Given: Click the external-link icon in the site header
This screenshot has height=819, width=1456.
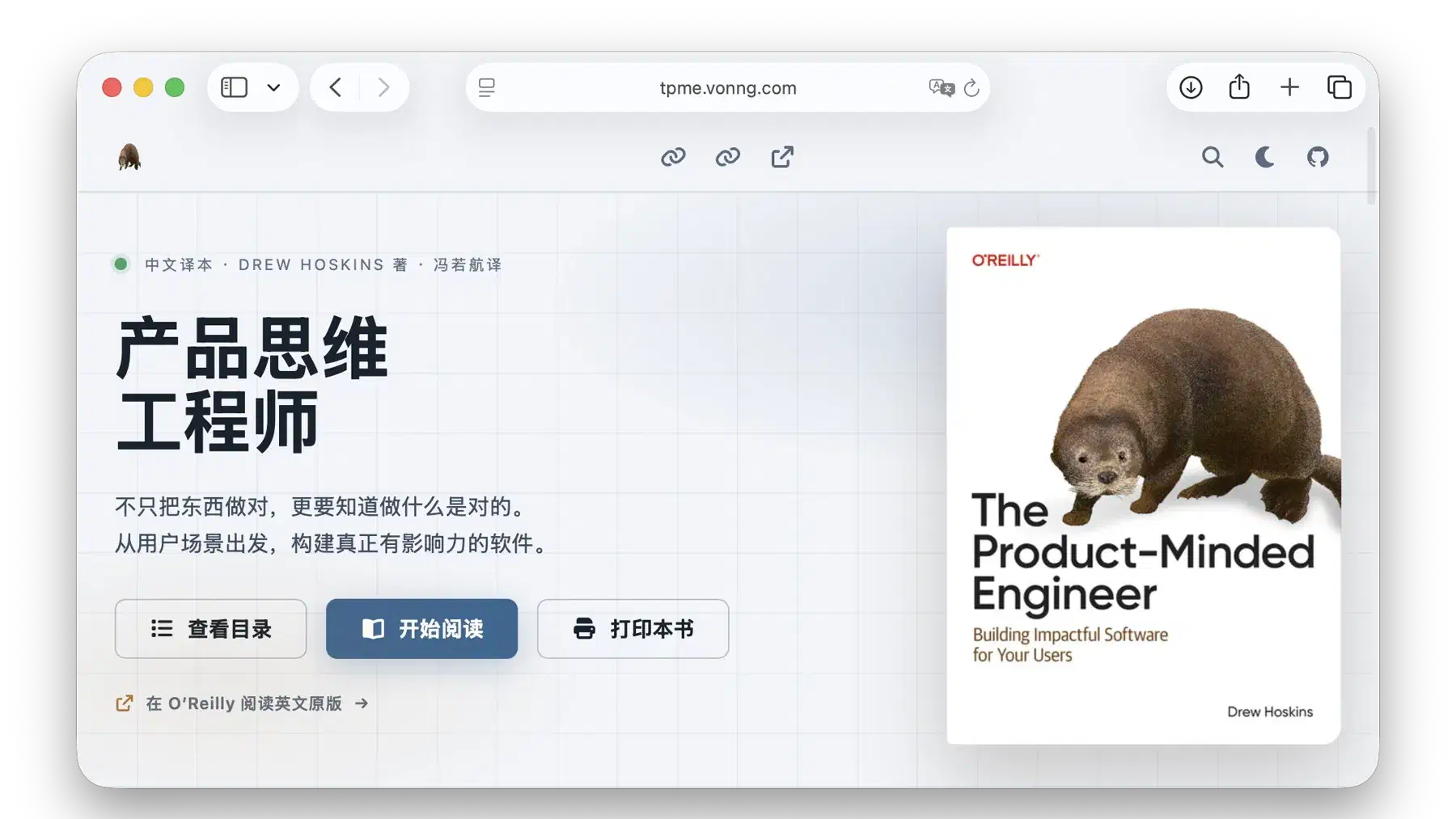Looking at the screenshot, I should click(782, 157).
